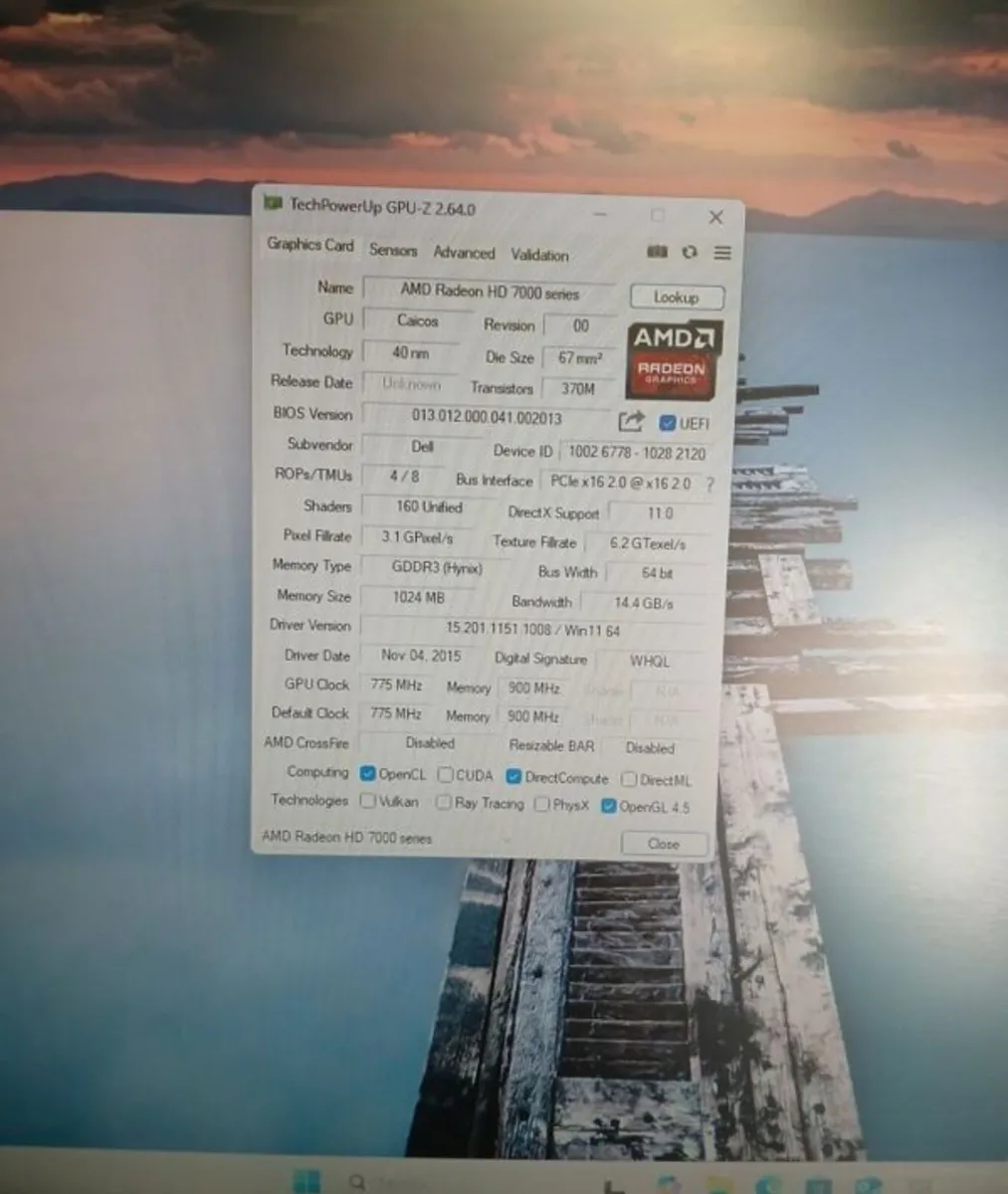
Task: Click the Default Clock field 775 MHz
Action: (x=395, y=713)
